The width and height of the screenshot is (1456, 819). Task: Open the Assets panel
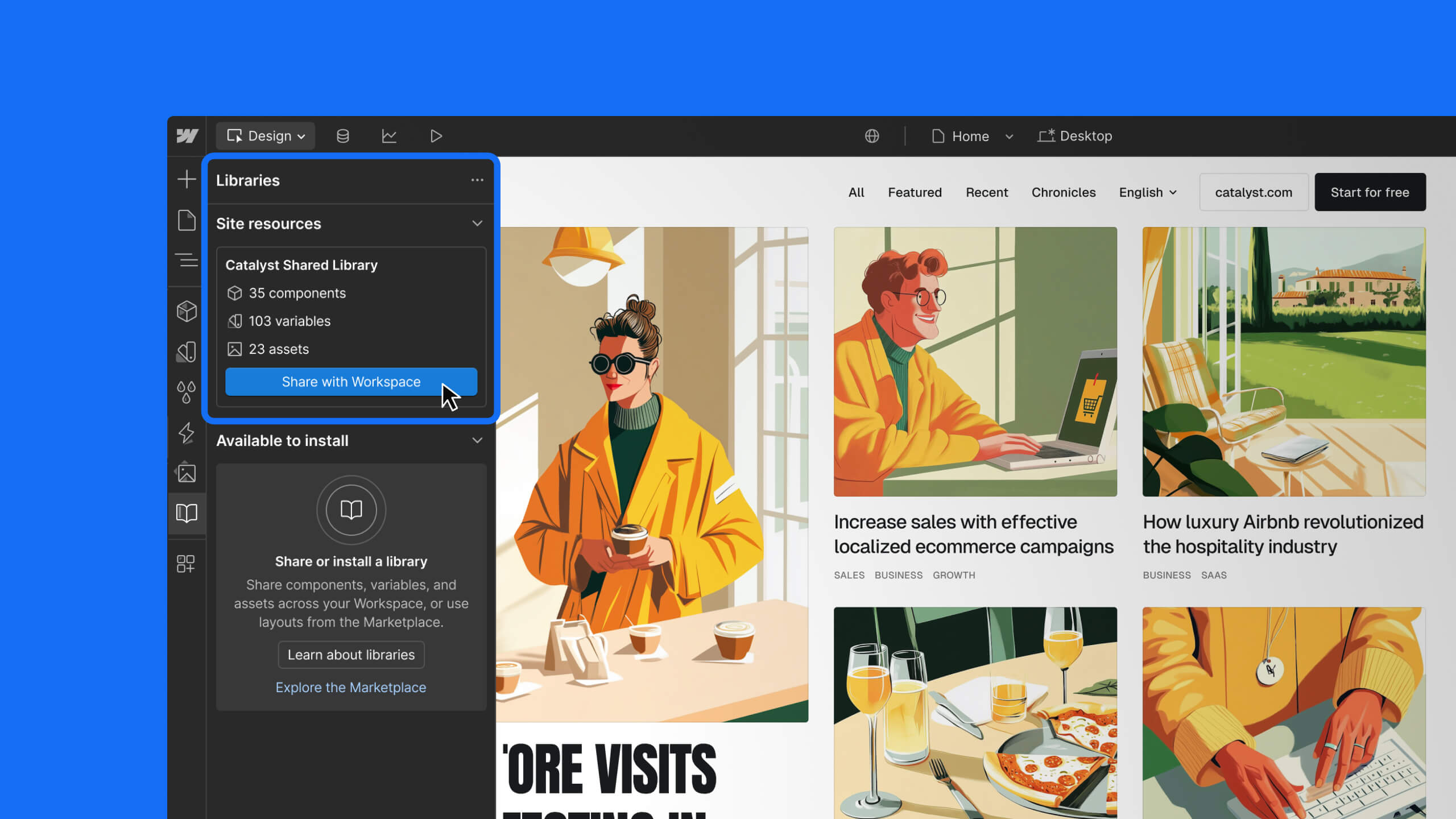pyautogui.click(x=186, y=472)
